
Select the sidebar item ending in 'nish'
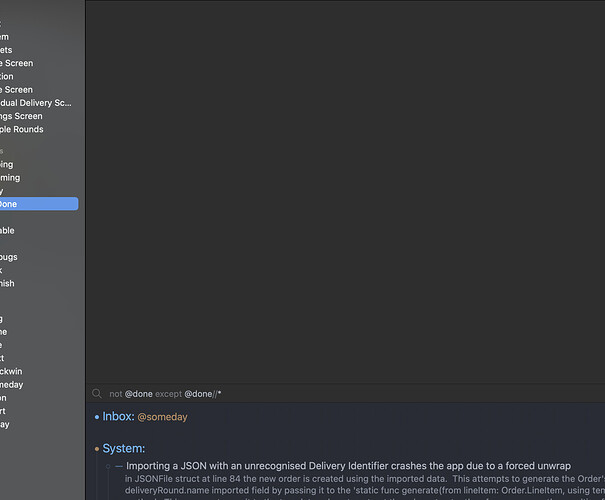point(10,283)
